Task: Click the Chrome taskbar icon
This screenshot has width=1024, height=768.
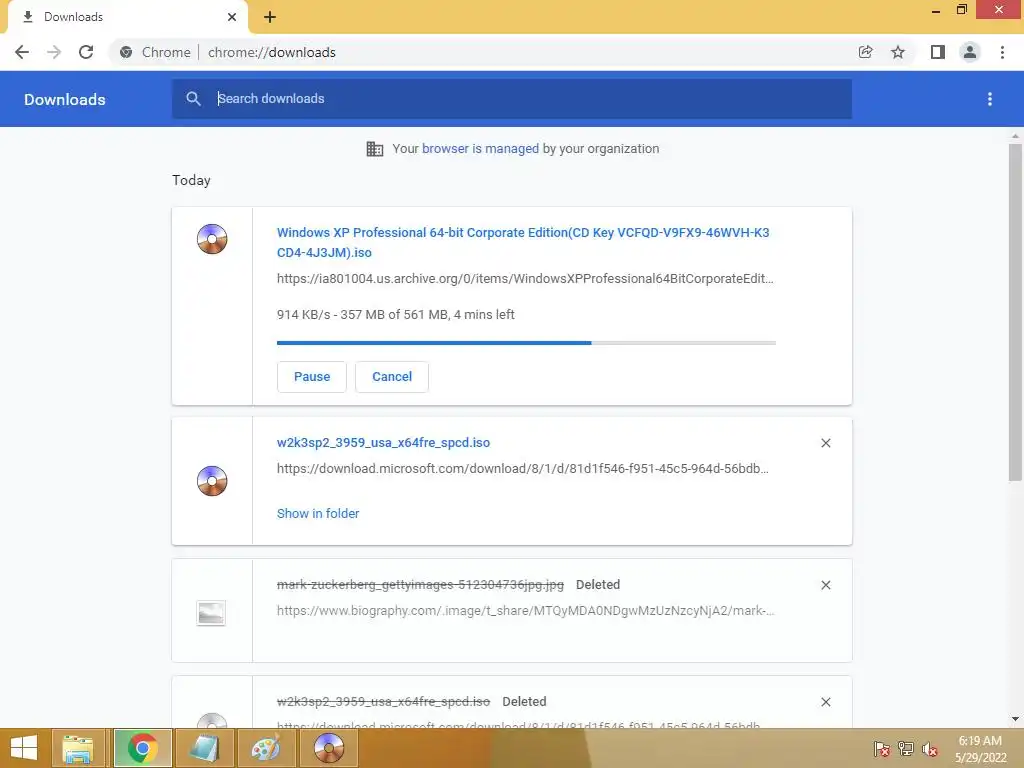Action: coord(142,748)
